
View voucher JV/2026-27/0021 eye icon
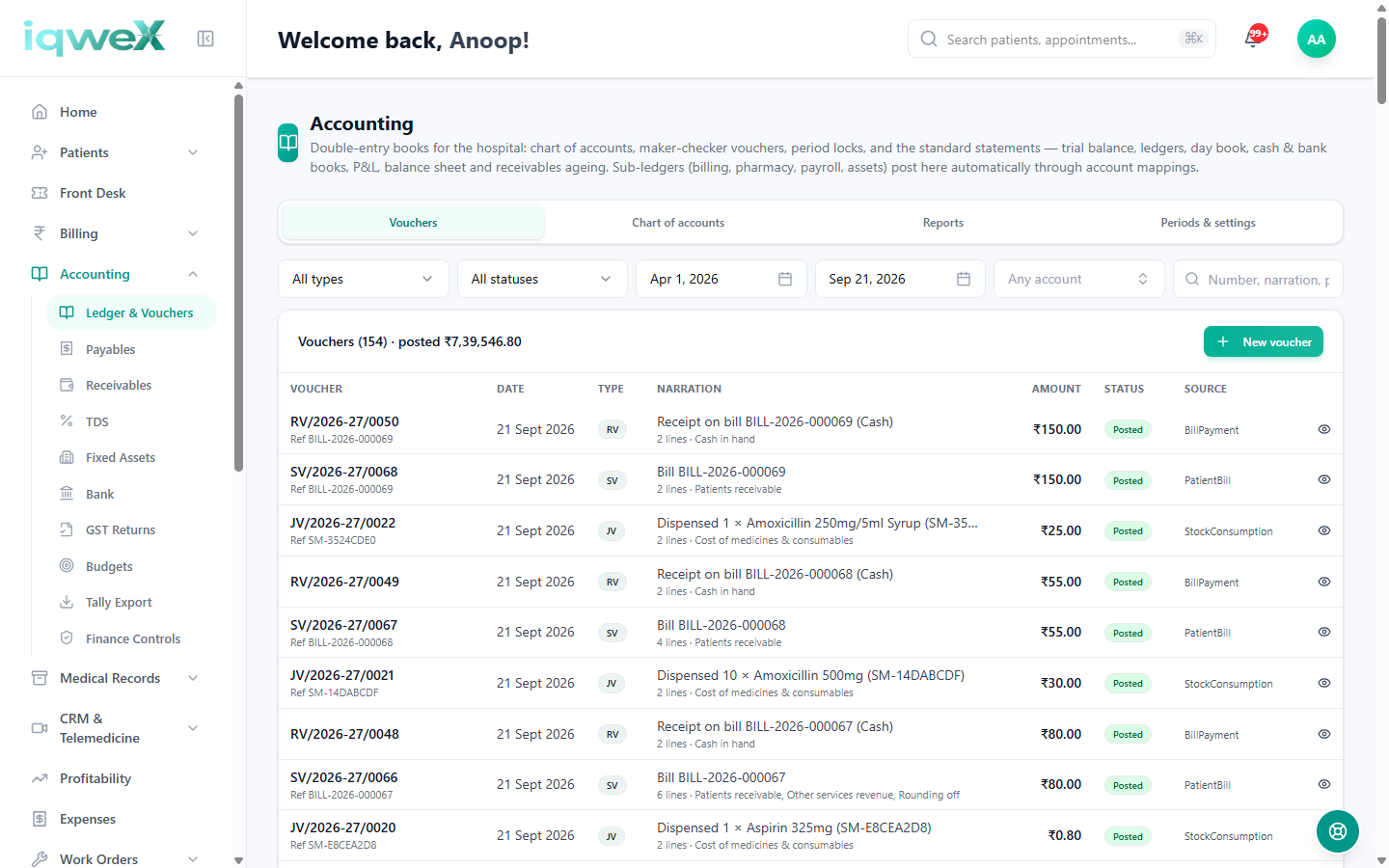pyautogui.click(x=1324, y=683)
